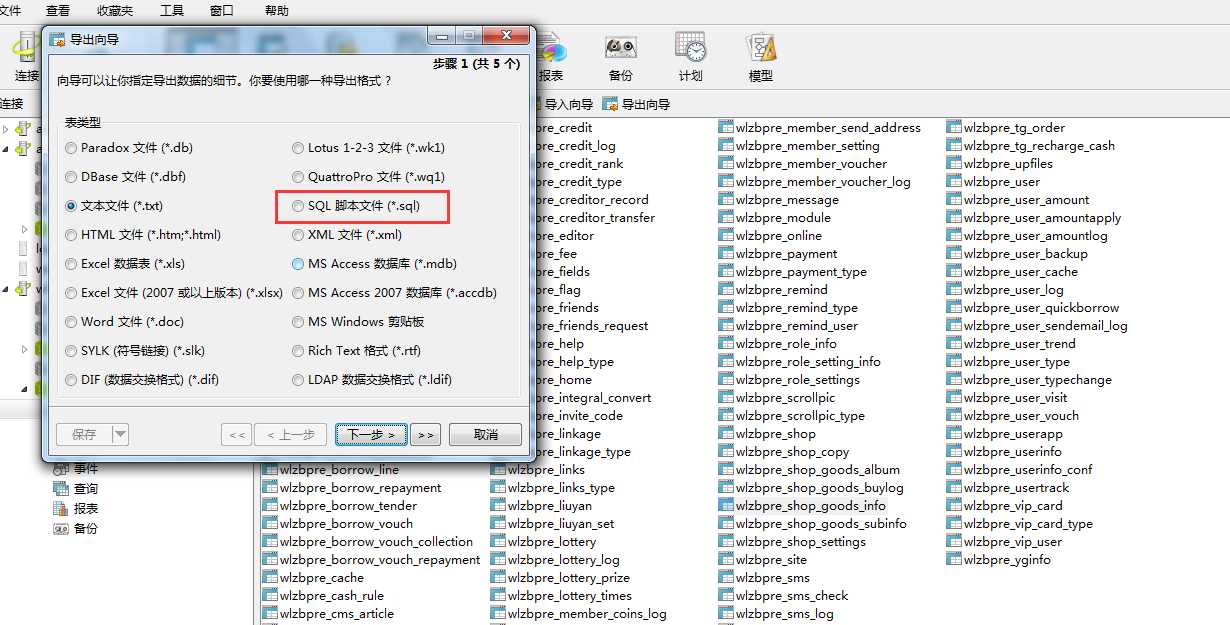Screen dimensions: 1230x625
Task: Click 取消 cancel button in wizard
Action: click(486, 435)
